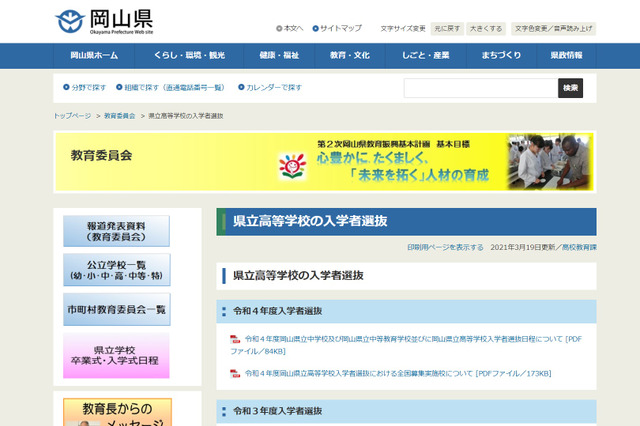This screenshot has height=426, width=640.
Task: Open 報道発表資料(教育委員会) sidebar button
Action: click(x=116, y=231)
